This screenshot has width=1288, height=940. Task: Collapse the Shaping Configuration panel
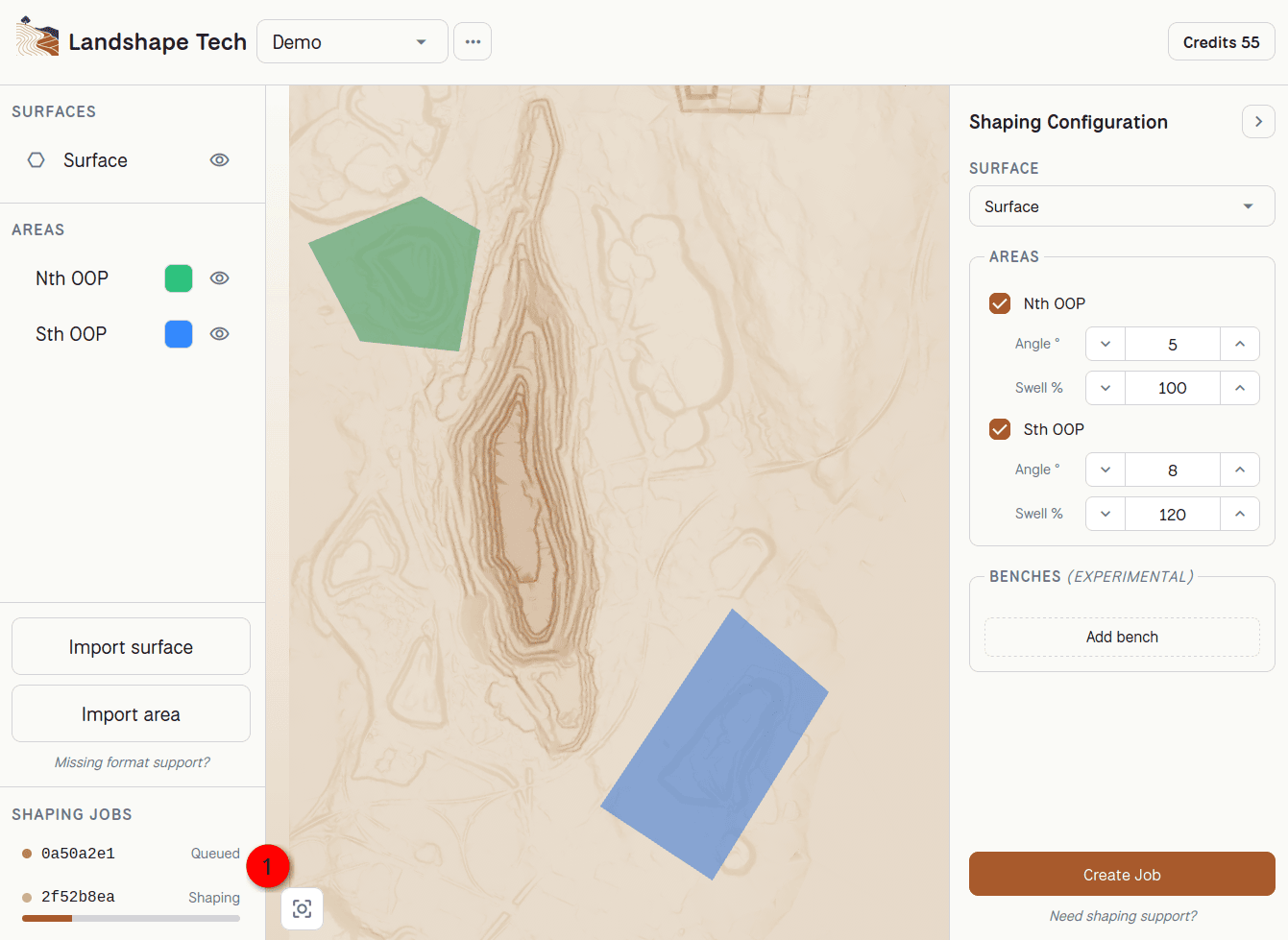[1258, 122]
